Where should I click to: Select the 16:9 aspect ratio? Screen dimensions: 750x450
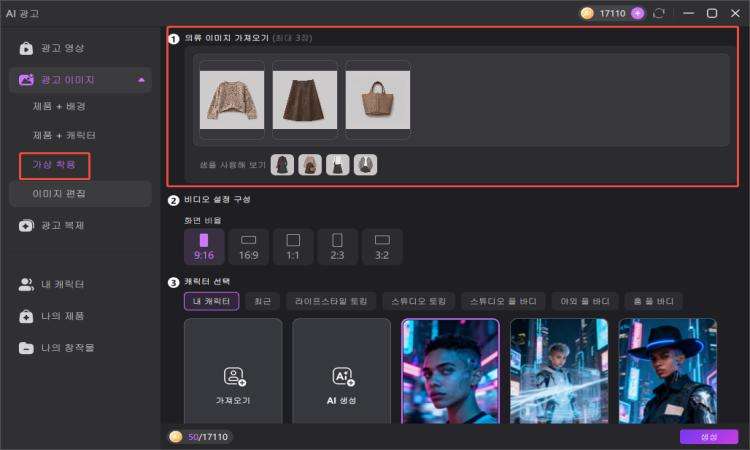click(x=248, y=247)
